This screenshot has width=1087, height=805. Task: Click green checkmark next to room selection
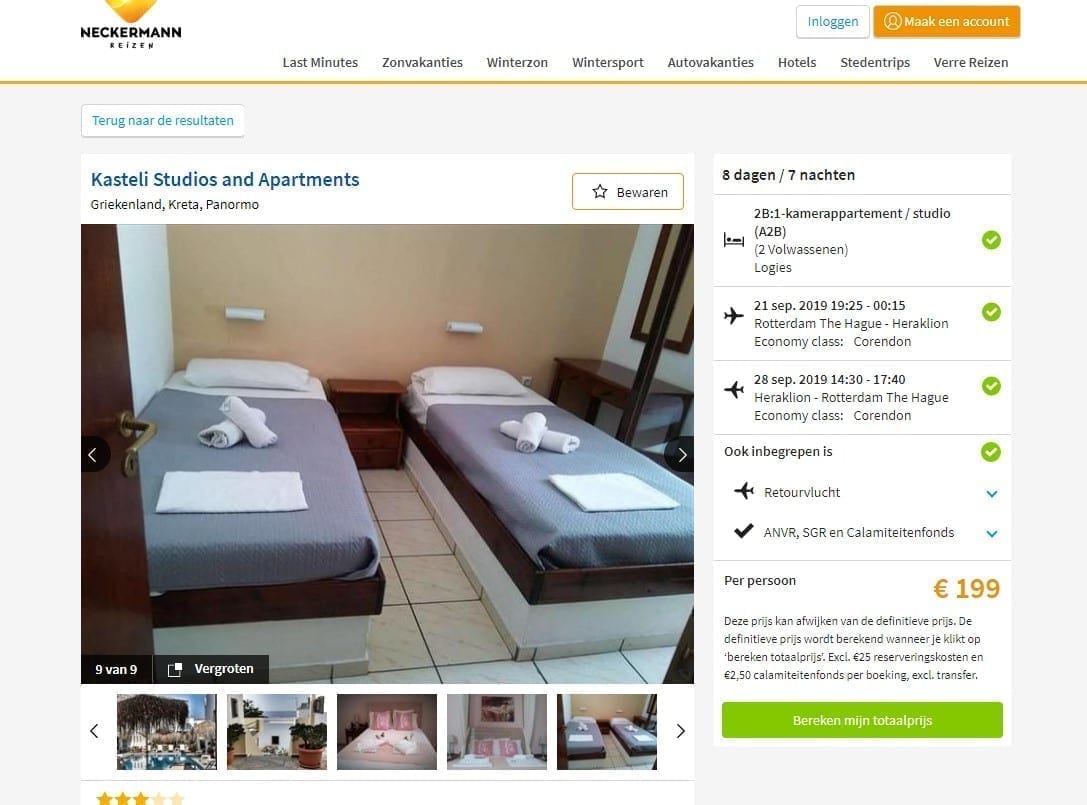click(991, 240)
